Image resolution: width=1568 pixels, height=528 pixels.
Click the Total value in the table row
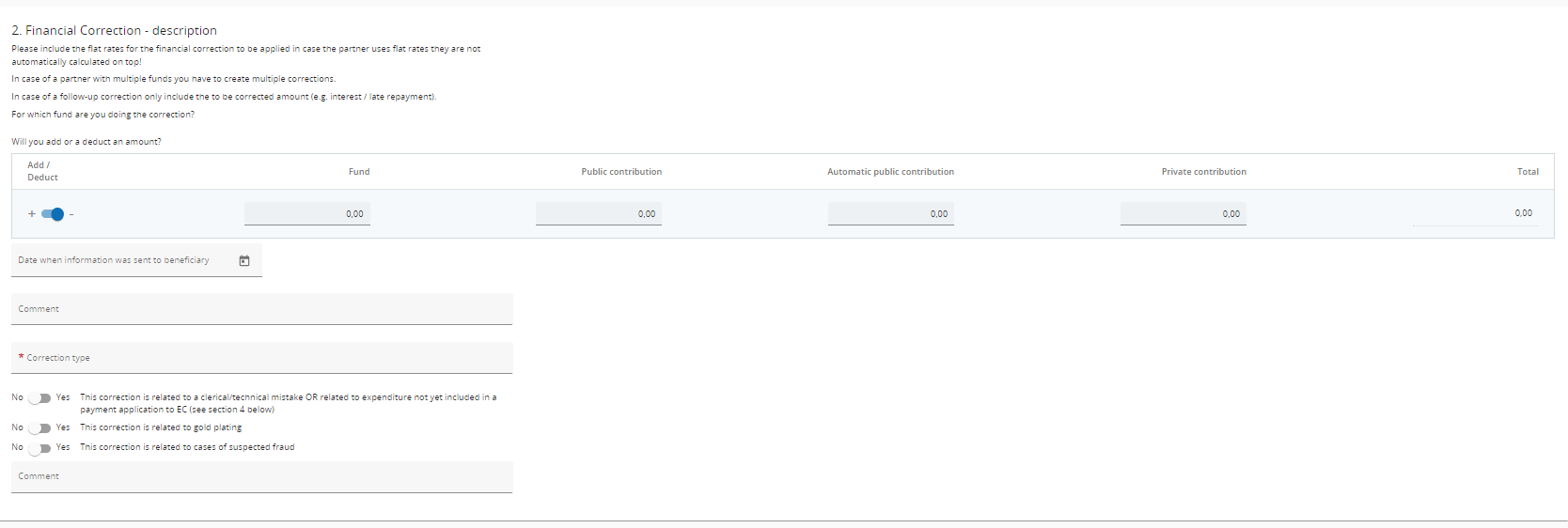coord(1523,213)
